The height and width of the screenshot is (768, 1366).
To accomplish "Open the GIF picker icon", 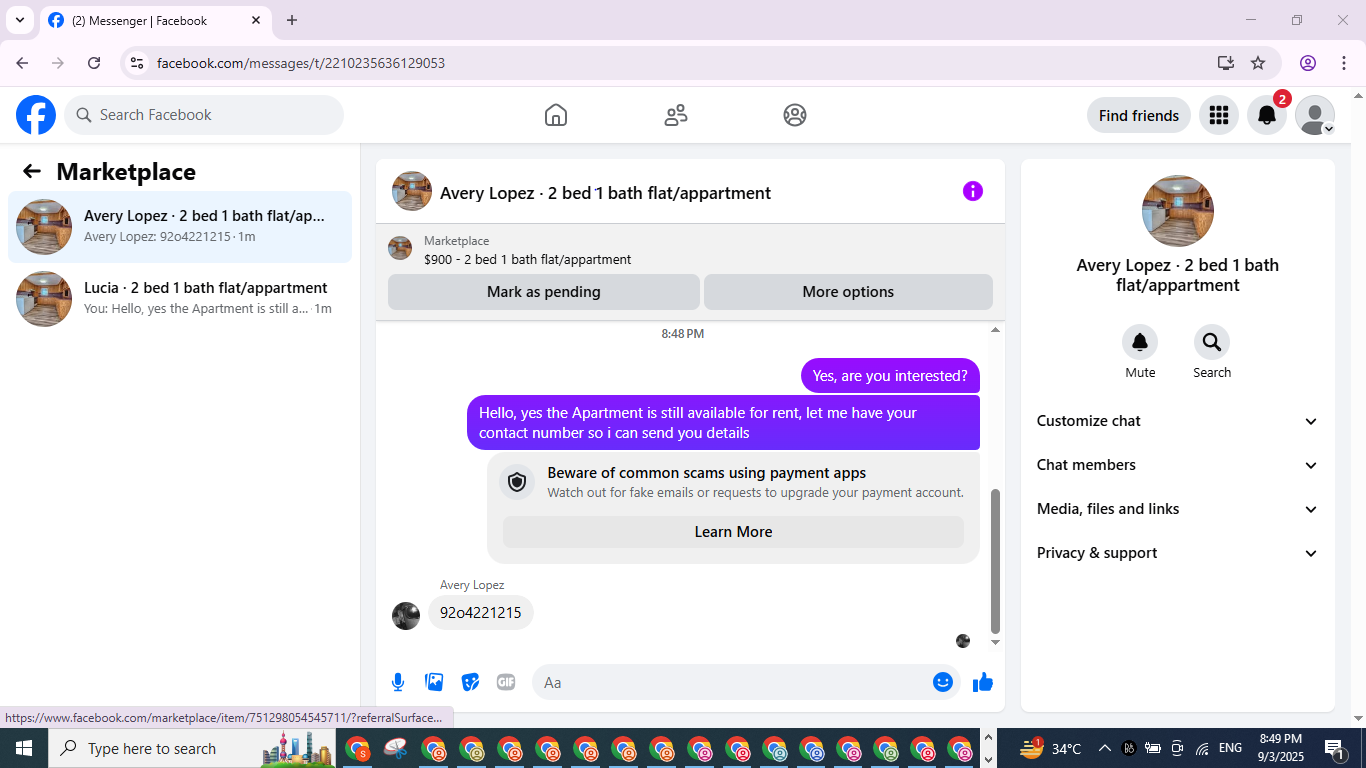I will (506, 682).
